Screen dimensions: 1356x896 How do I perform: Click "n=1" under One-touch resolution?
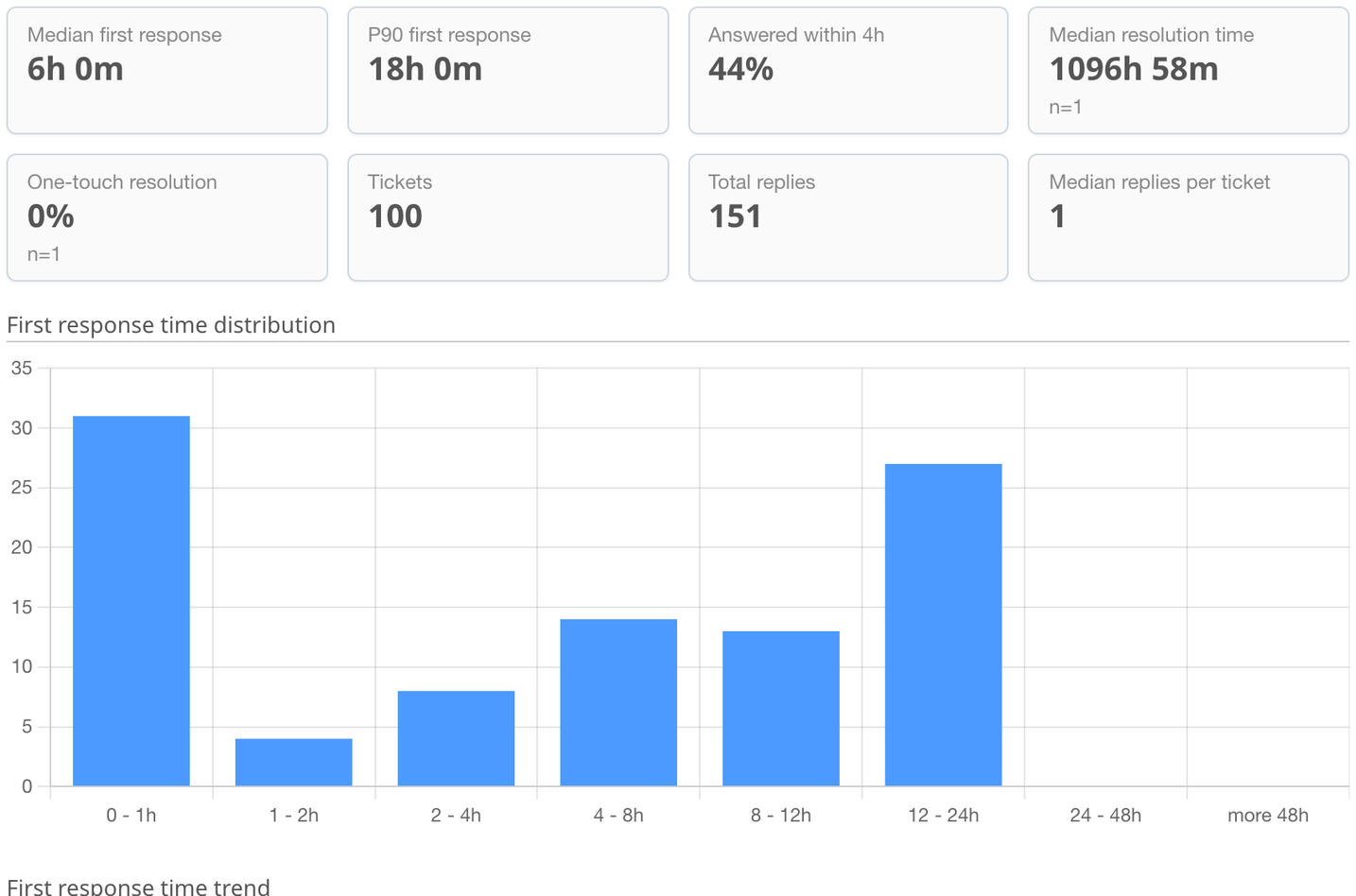(x=43, y=254)
